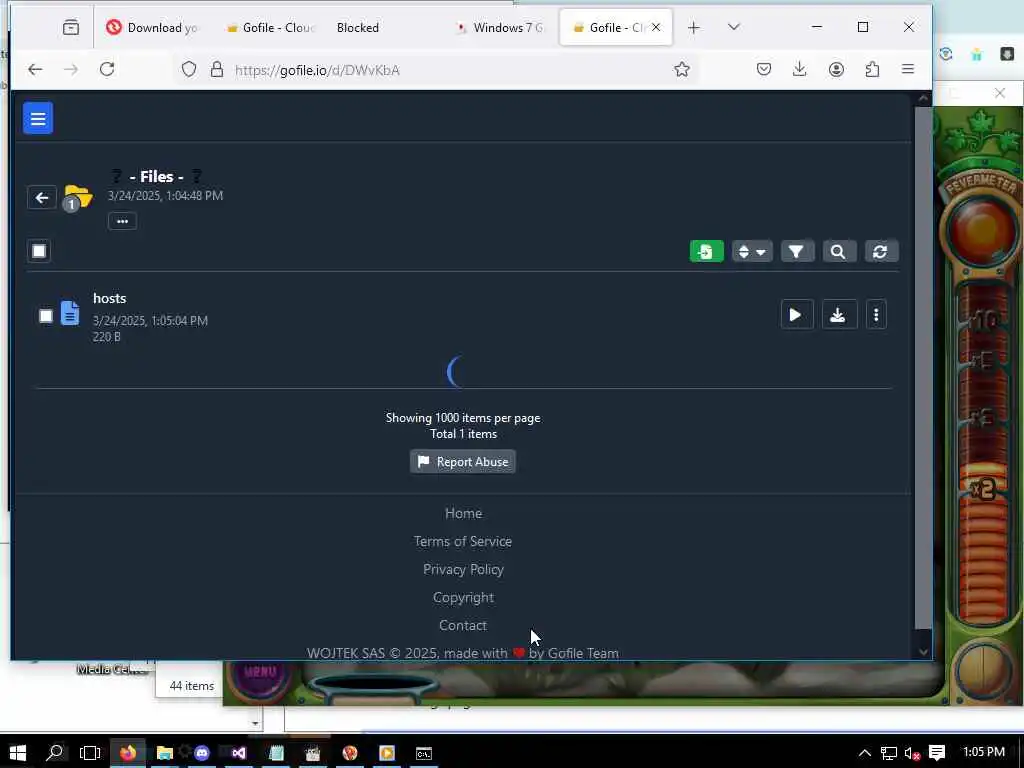The height and width of the screenshot is (768, 1024).
Task: Click the tracking protection shield icon
Action: pyautogui.click(x=189, y=69)
